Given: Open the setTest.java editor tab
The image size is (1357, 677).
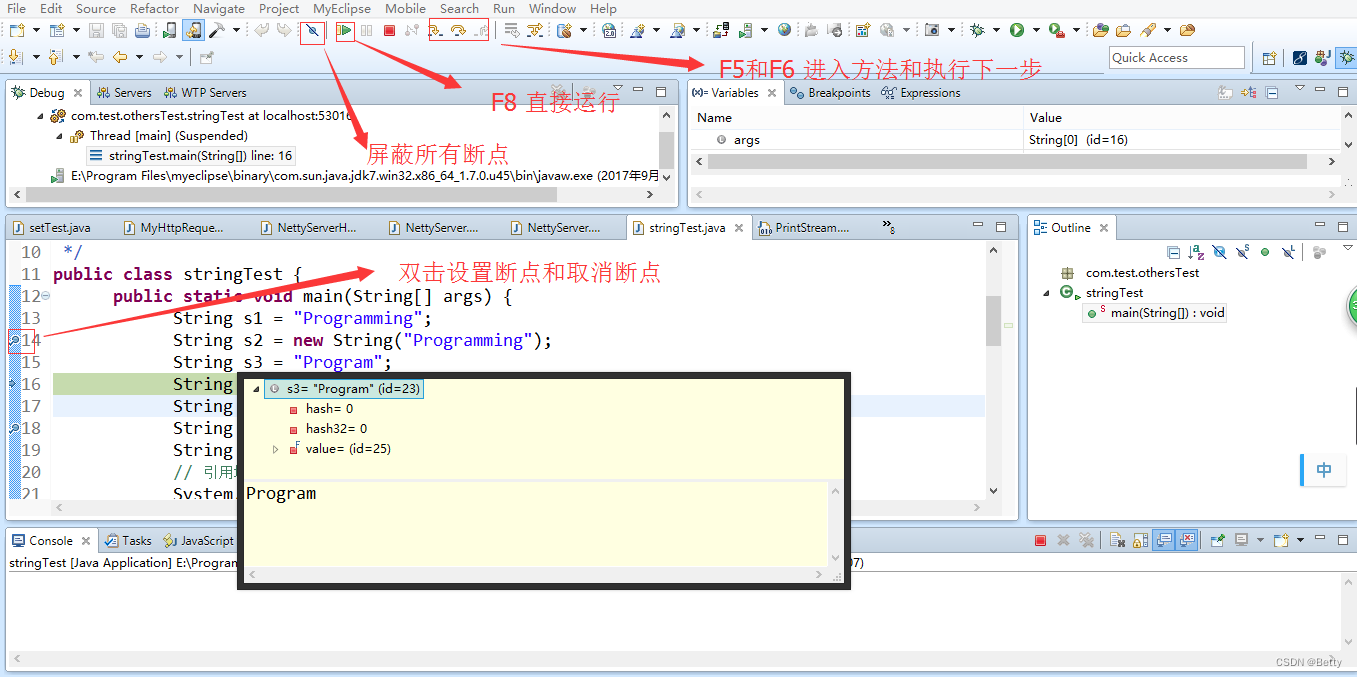Looking at the screenshot, I should point(53,228).
